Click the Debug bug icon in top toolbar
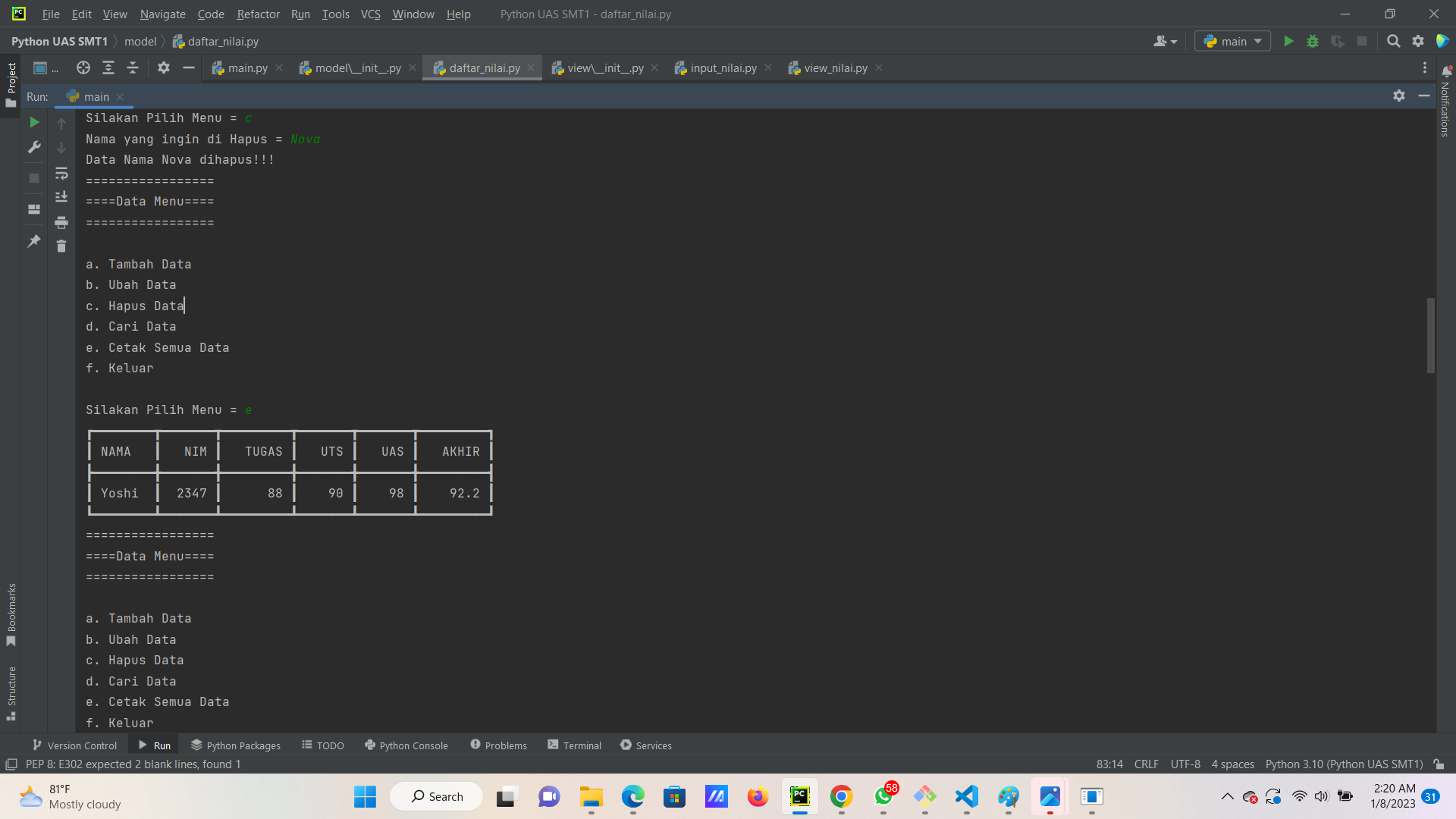1456x819 pixels. (x=1313, y=42)
